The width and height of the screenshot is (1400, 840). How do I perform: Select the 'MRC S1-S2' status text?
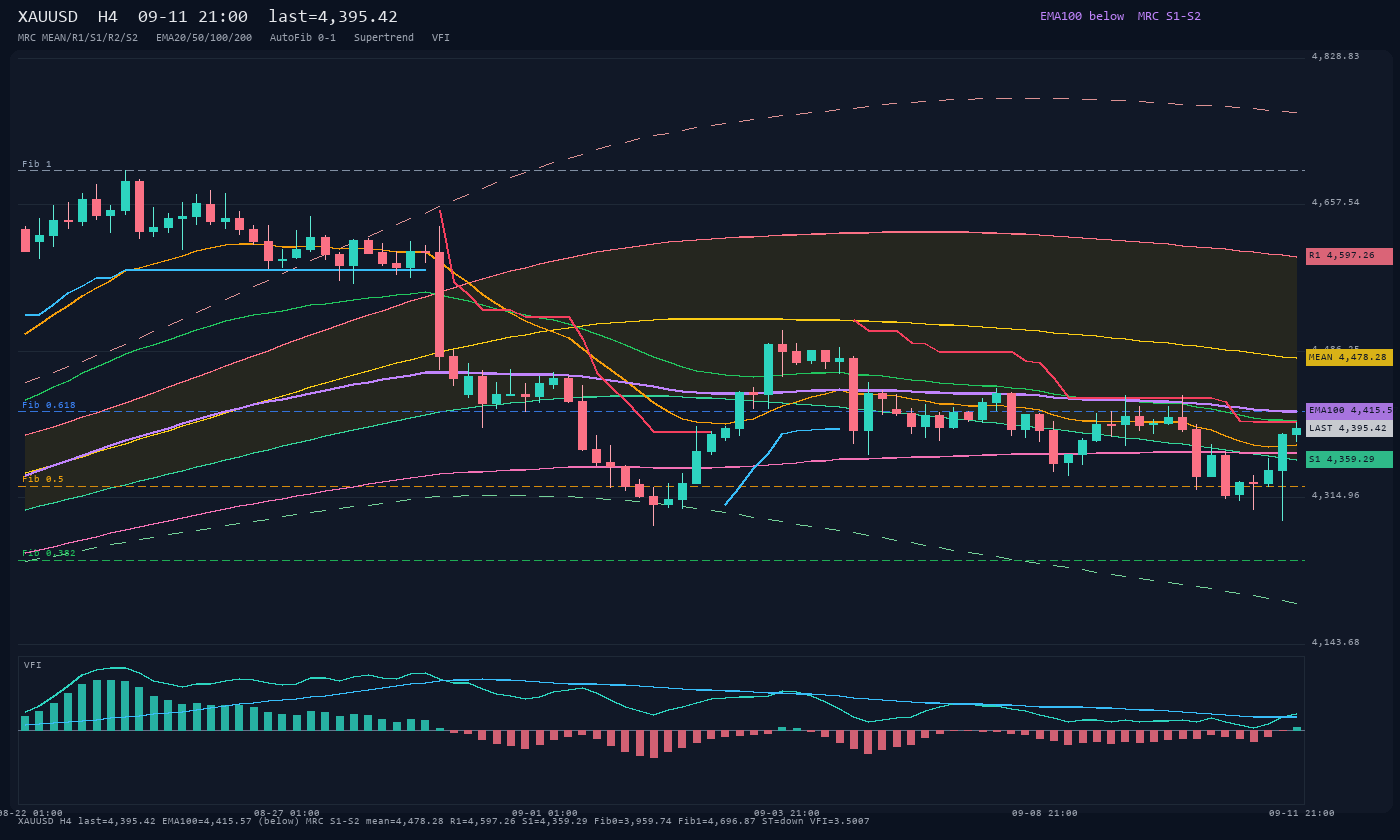tap(1169, 16)
